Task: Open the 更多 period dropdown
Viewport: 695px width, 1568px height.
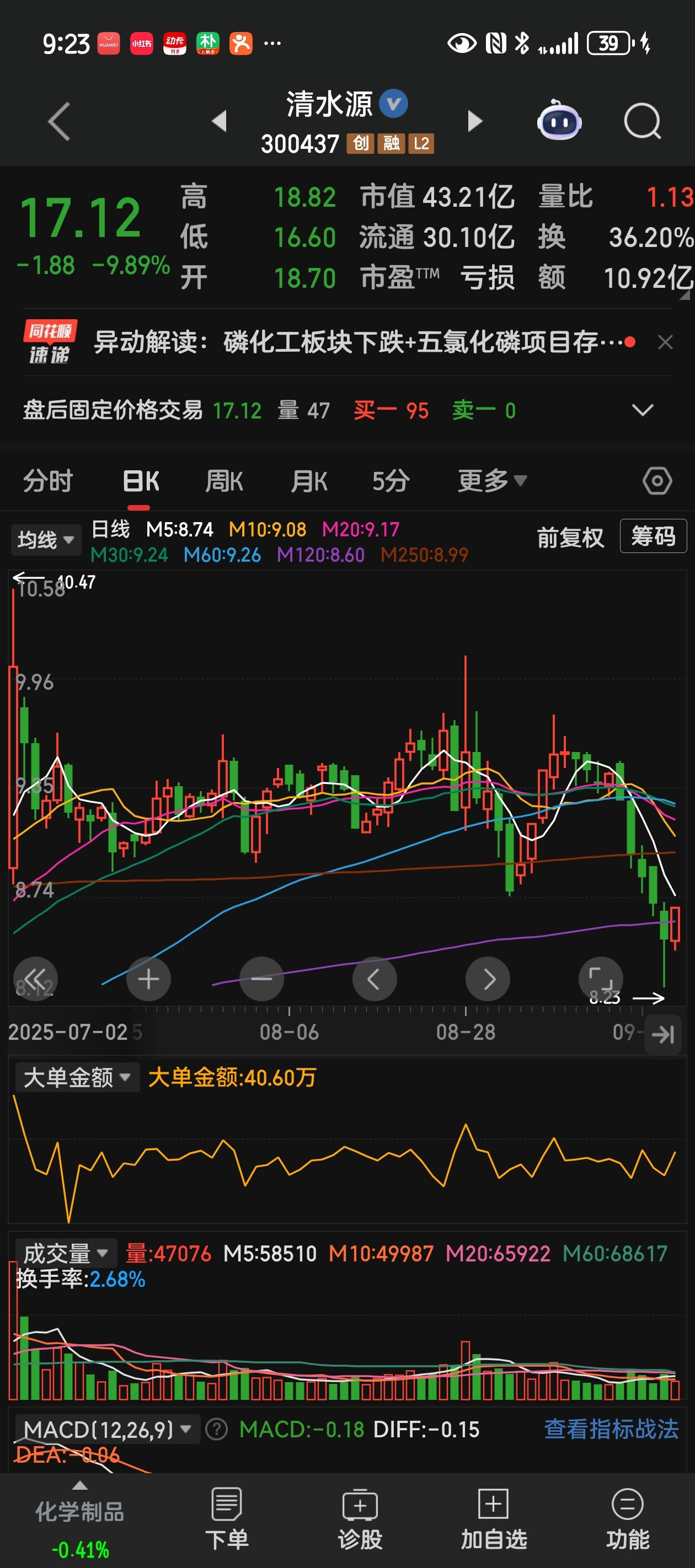Action: 491,481
